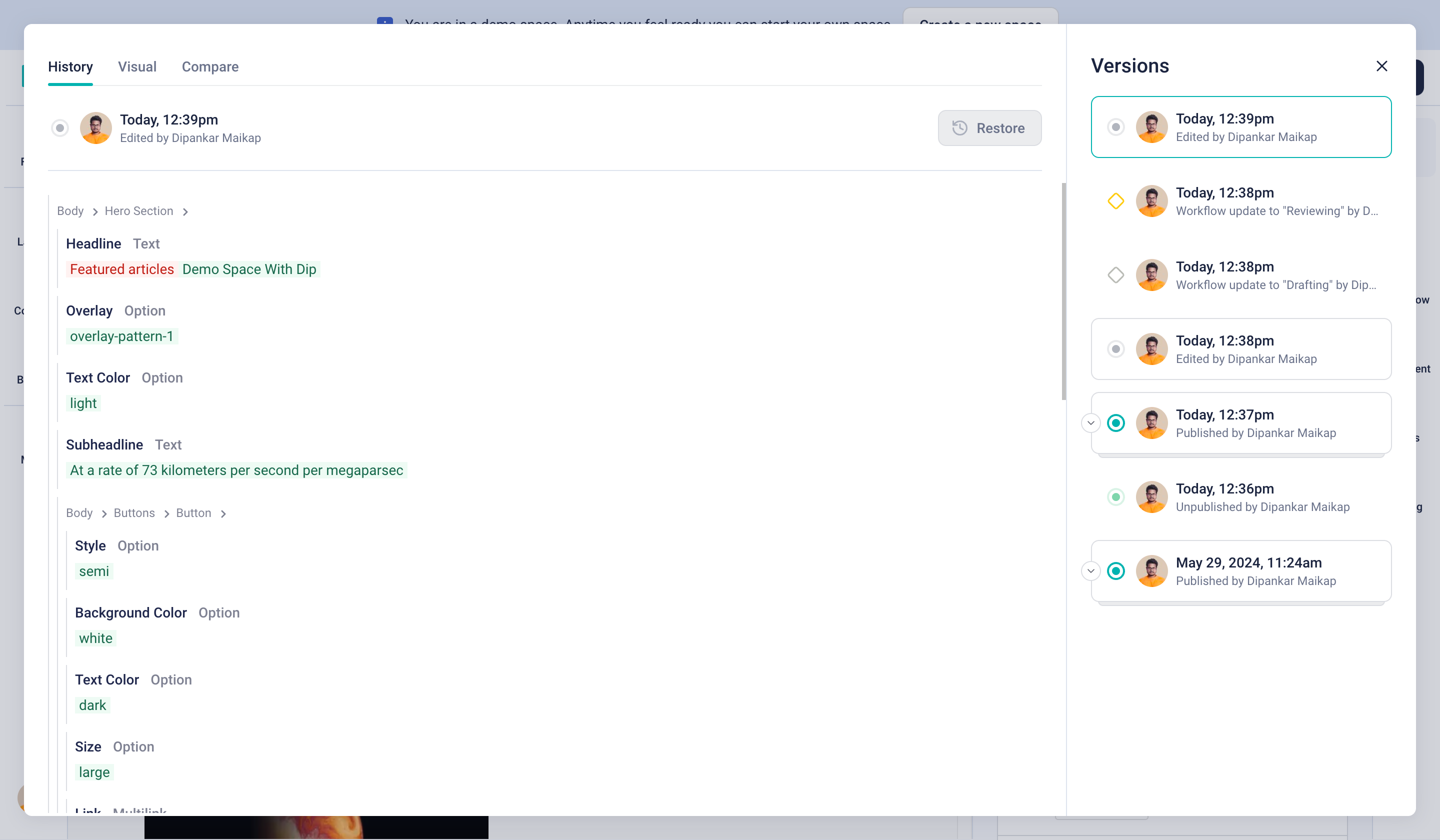Click the avatar on 12:36pm Unpublished version

click(1151, 497)
